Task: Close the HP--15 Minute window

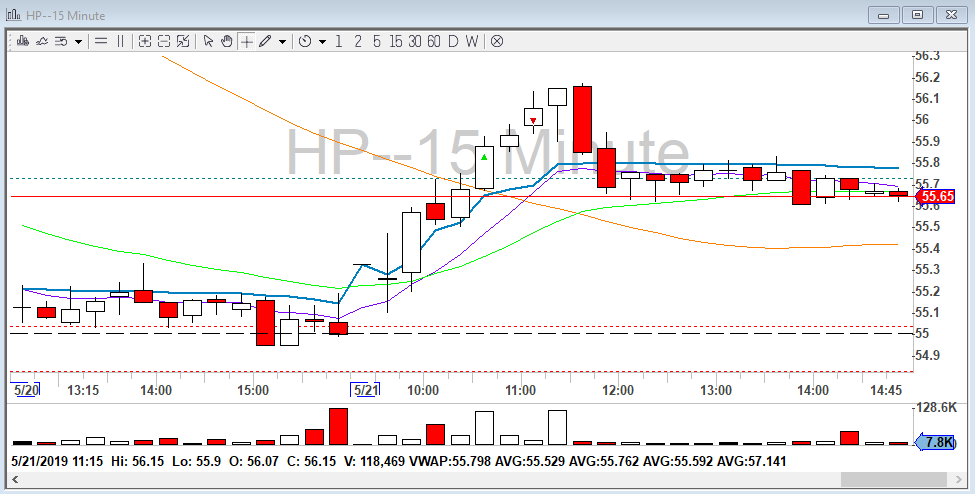Action: [951, 15]
